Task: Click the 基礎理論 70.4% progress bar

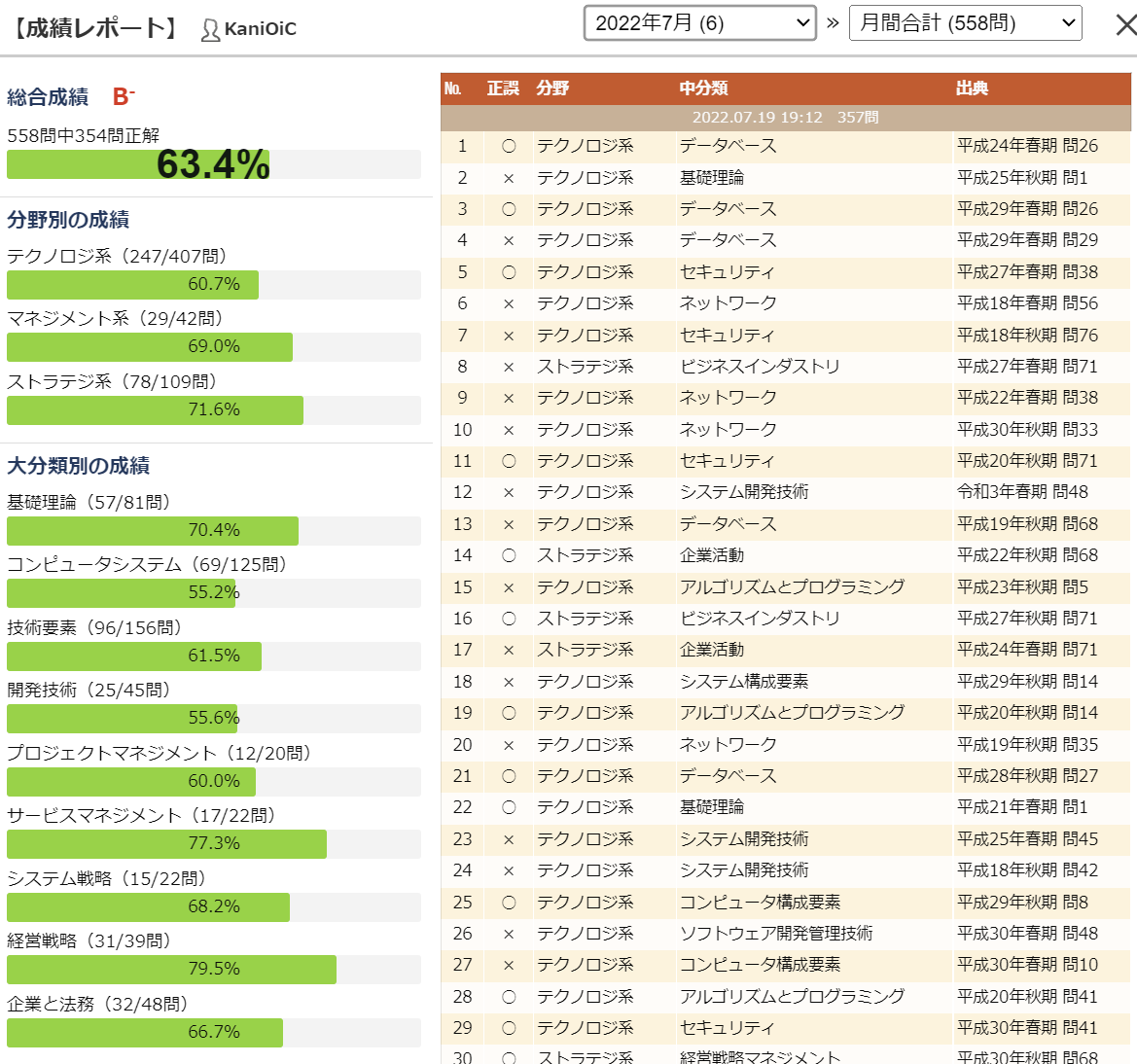Action: (213, 530)
